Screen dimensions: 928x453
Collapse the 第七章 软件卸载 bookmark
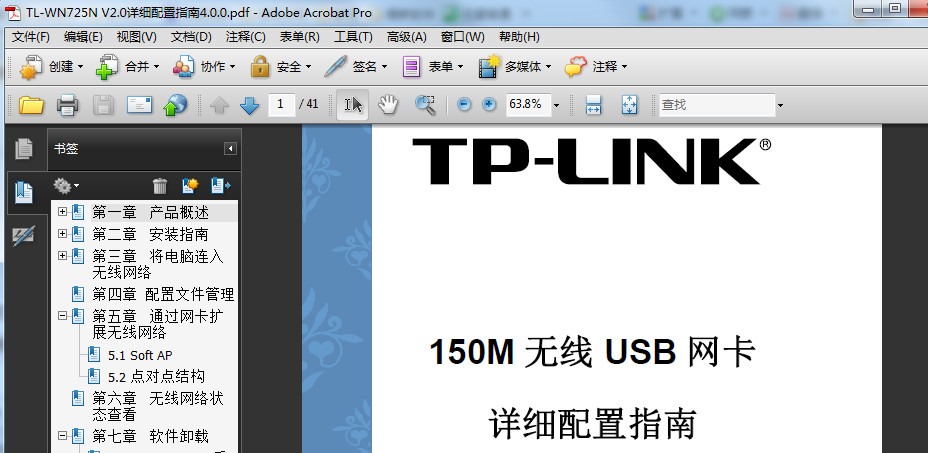tap(62, 436)
